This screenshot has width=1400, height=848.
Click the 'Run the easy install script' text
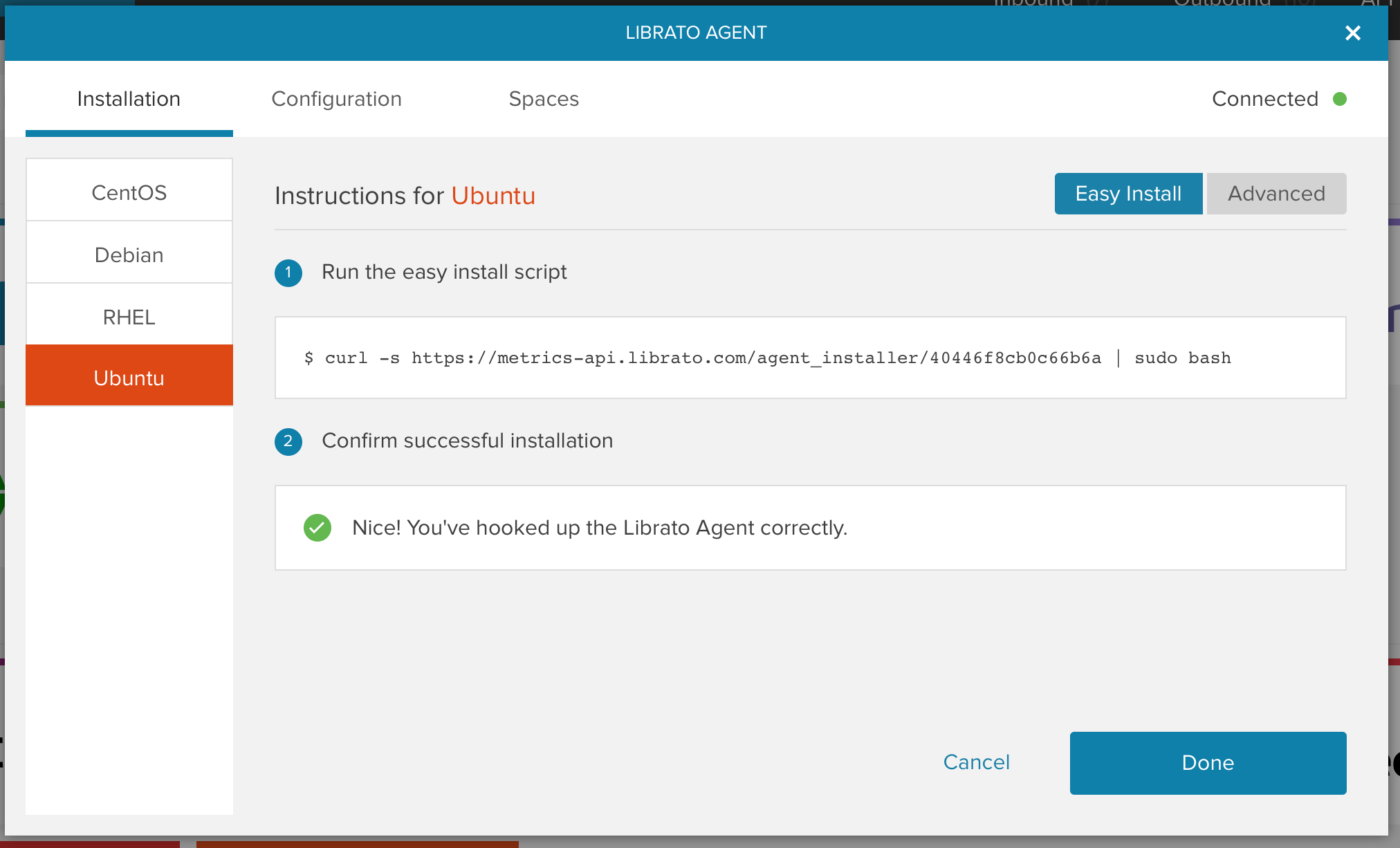pyautogui.click(x=444, y=272)
